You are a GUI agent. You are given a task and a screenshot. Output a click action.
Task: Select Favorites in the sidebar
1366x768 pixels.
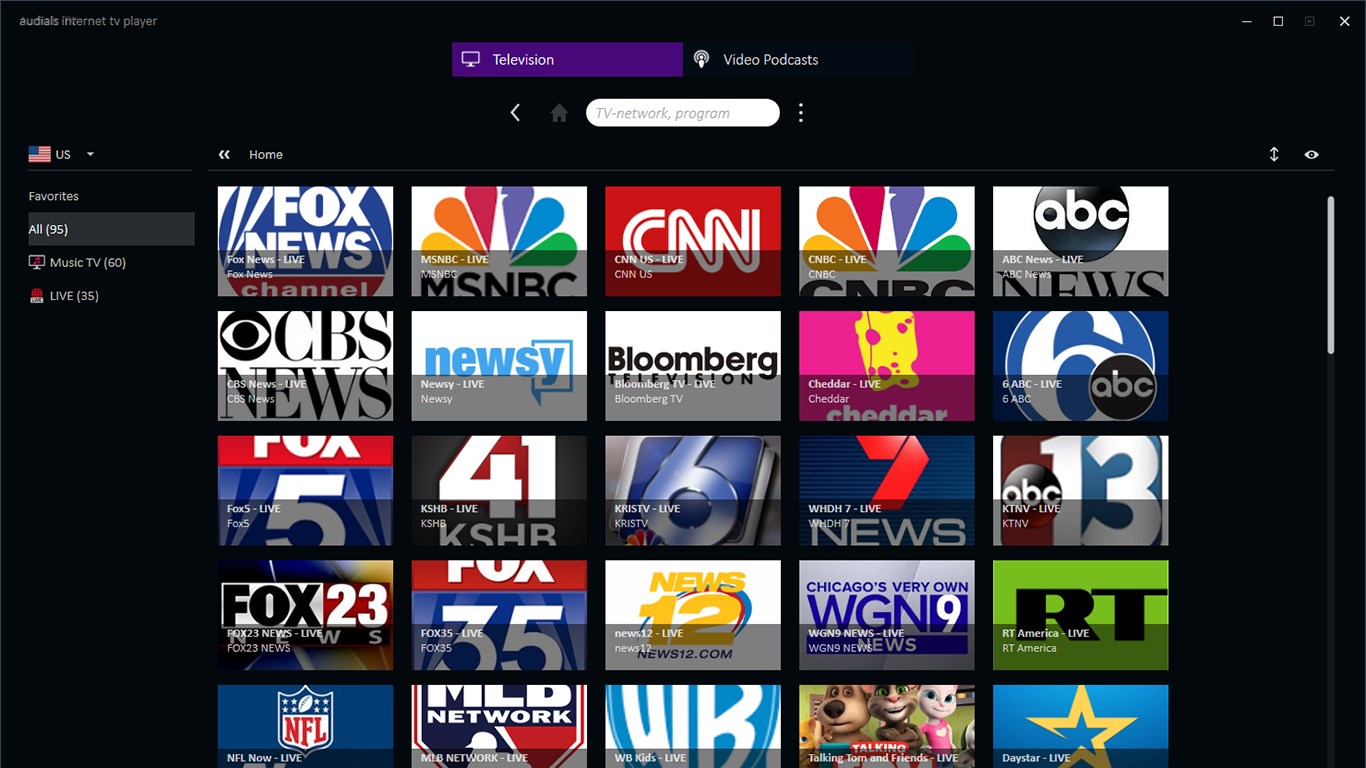coord(53,196)
